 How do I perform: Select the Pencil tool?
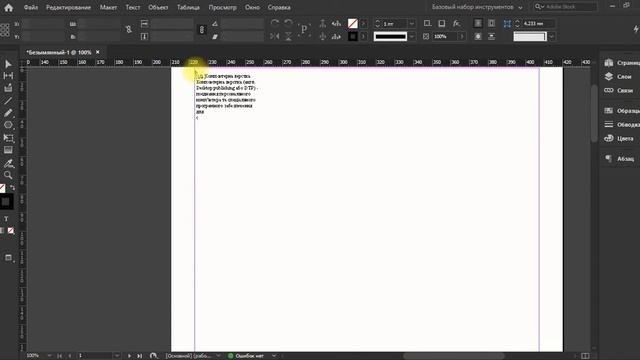point(8,113)
